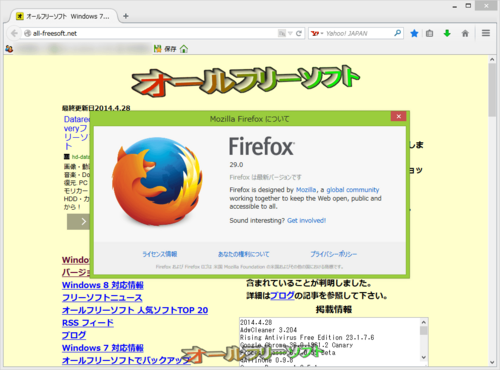Click the オールフリーソフト header logo

click(246, 81)
